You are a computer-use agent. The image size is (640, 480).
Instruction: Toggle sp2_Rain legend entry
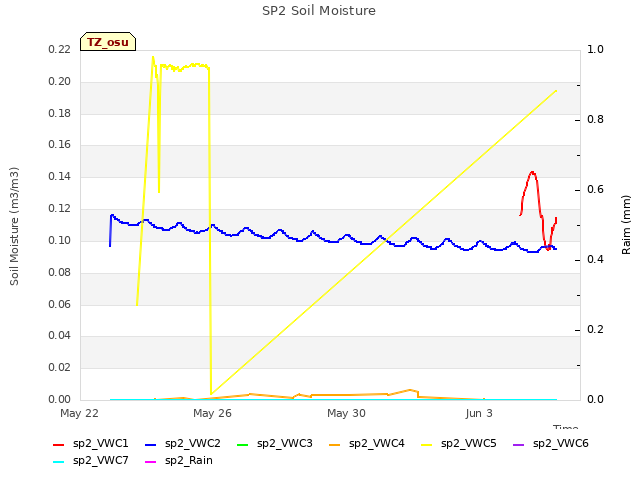tap(179, 461)
